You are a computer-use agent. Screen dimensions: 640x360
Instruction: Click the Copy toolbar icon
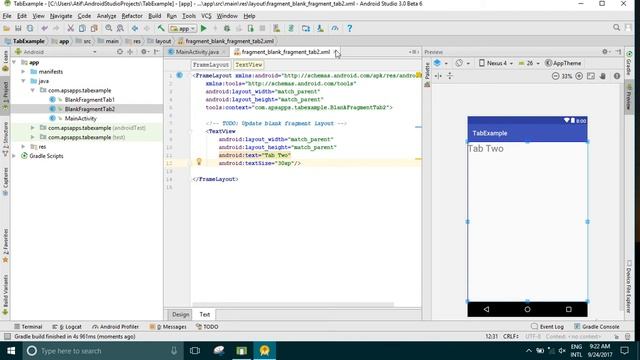pyautogui.click(x=82, y=29)
